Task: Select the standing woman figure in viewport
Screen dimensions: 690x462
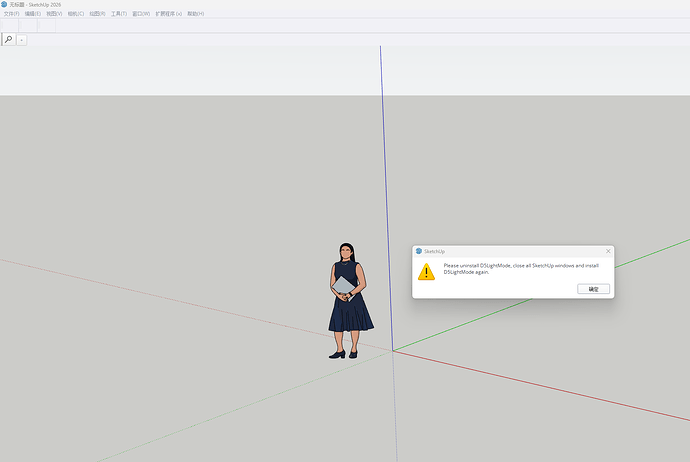Action: point(350,301)
